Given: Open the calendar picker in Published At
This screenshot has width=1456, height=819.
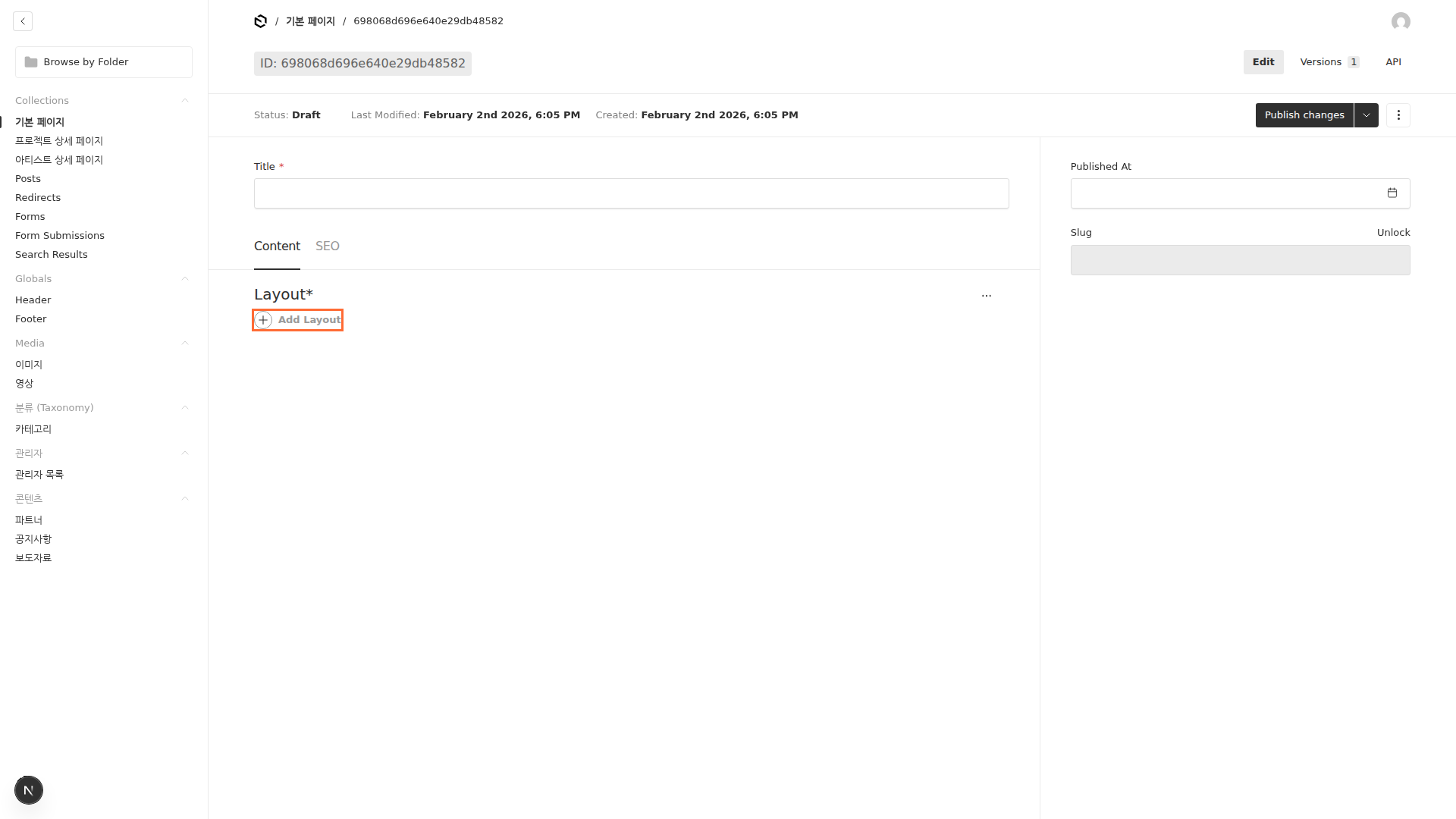Looking at the screenshot, I should [x=1392, y=193].
